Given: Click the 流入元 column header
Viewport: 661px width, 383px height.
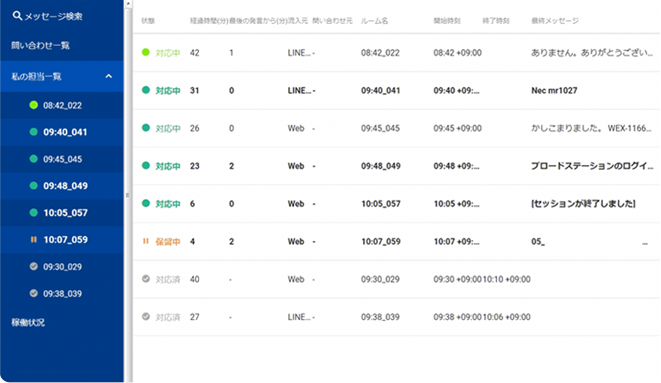Looking at the screenshot, I should tap(298, 21).
